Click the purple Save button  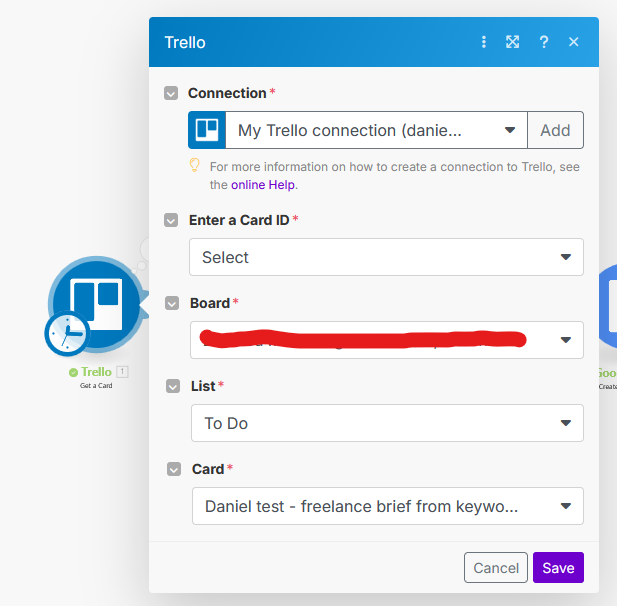(x=558, y=567)
